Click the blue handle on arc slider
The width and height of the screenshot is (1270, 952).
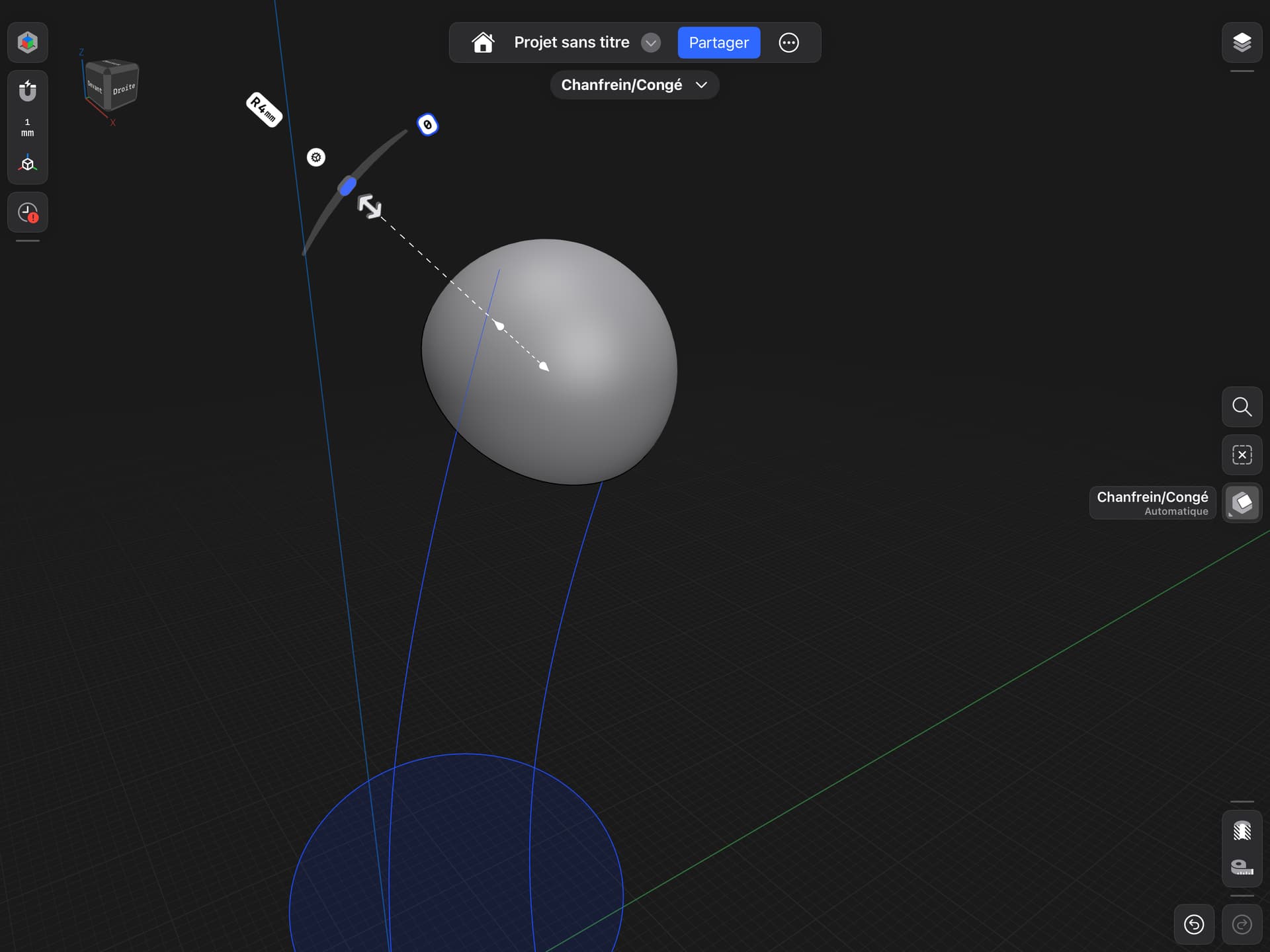click(x=347, y=186)
